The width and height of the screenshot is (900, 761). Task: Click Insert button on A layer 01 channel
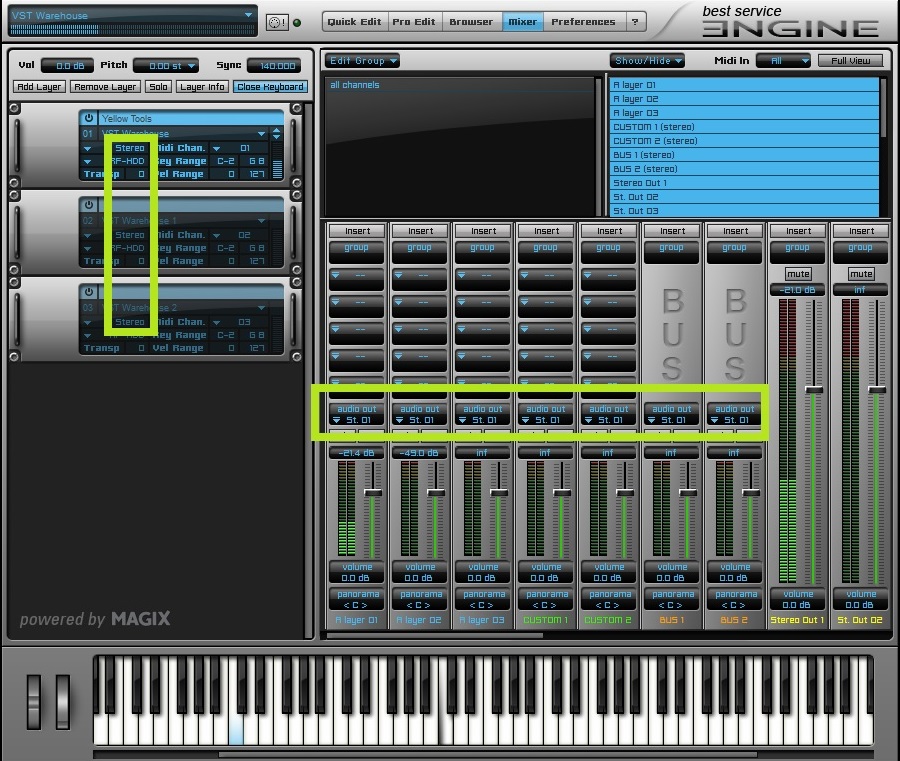click(x=357, y=231)
